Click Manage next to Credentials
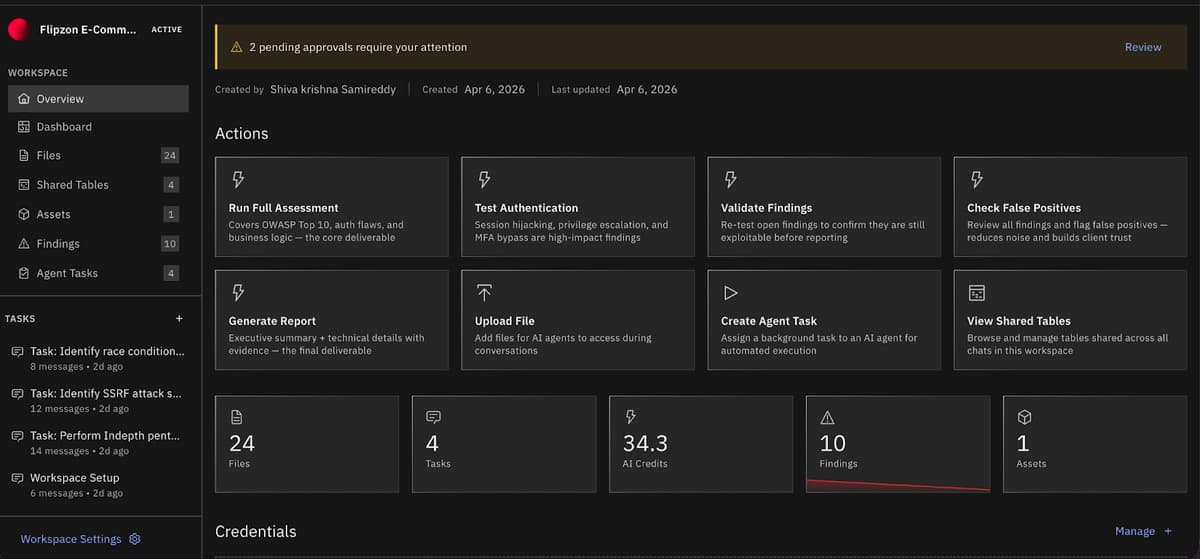 pyautogui.click(x=1135, y=531)
